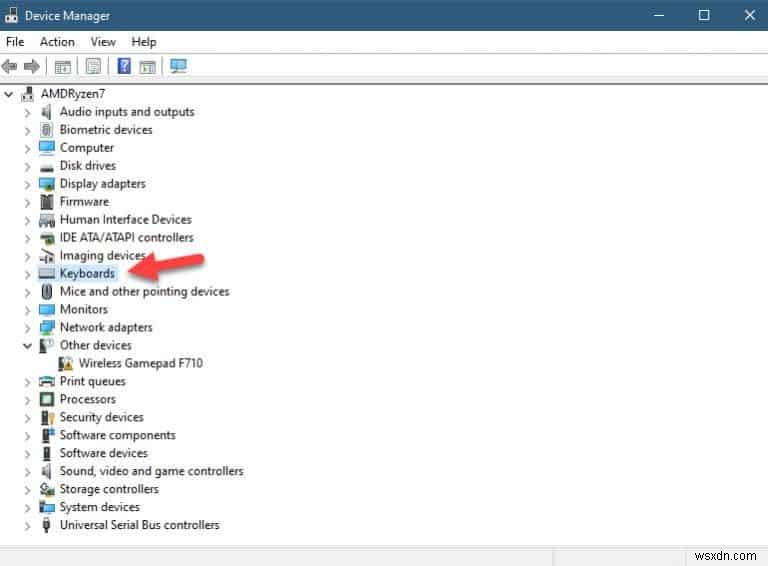Expand the Software components category

(x=27, y=436)
